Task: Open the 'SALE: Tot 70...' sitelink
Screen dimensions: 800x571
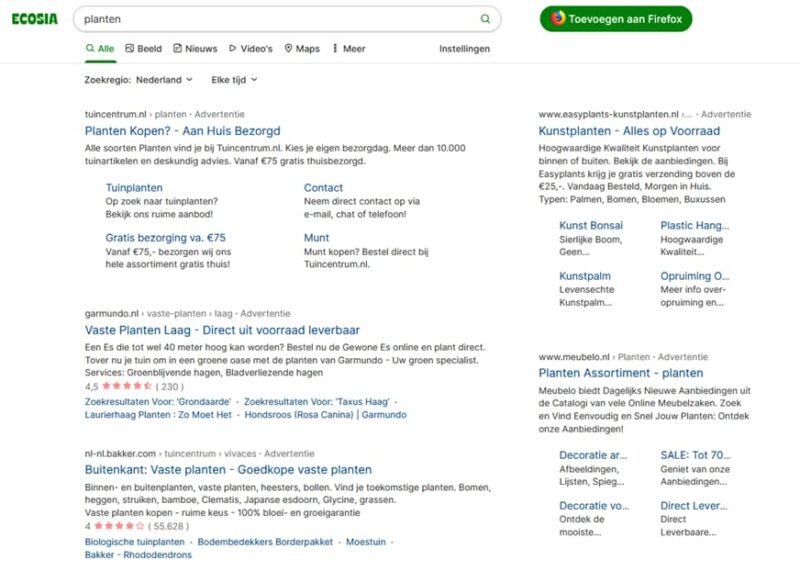Action: (695, 455)
